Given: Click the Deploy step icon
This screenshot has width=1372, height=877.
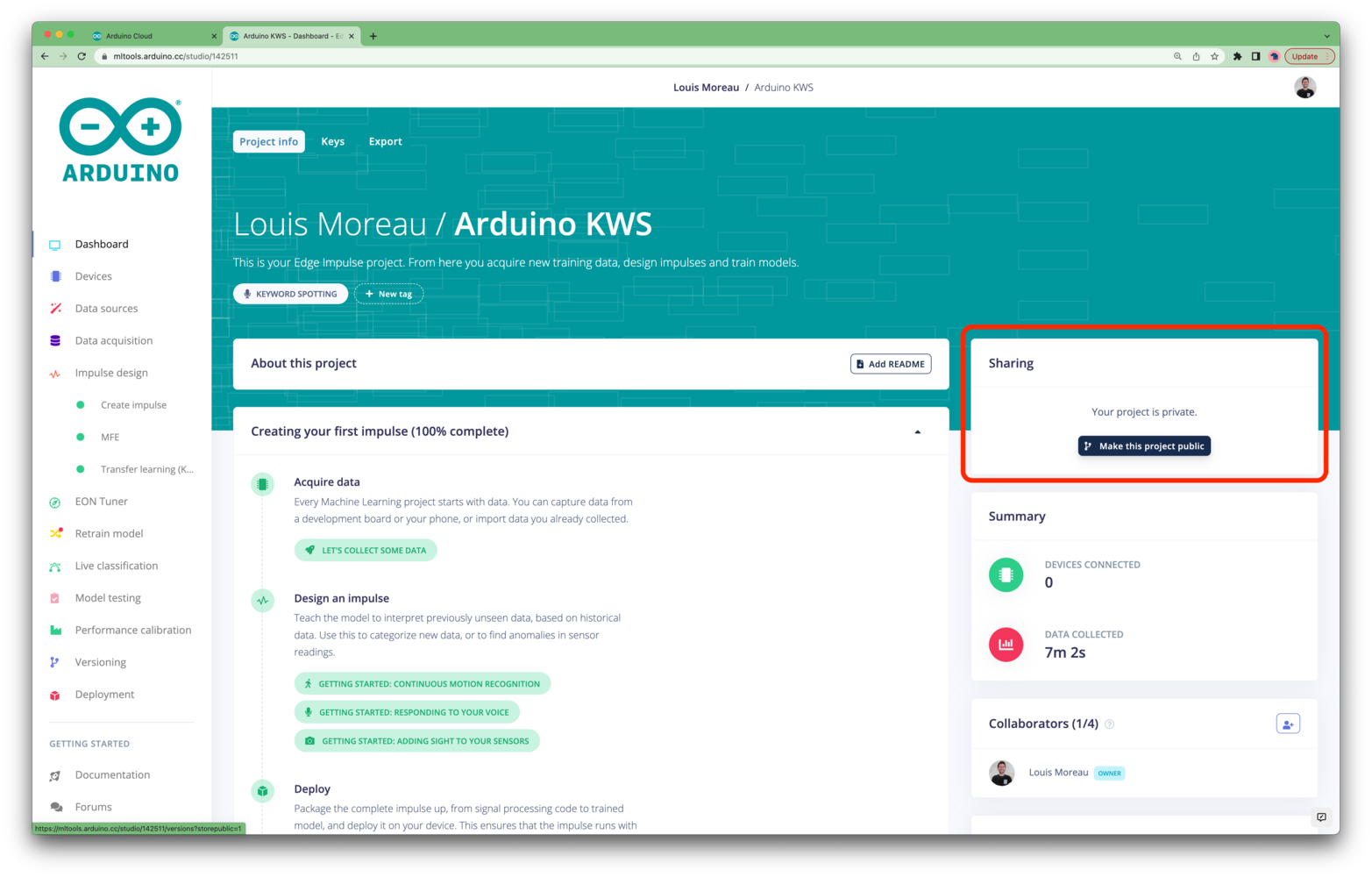Looking at the screenshot, I should 262,791.
